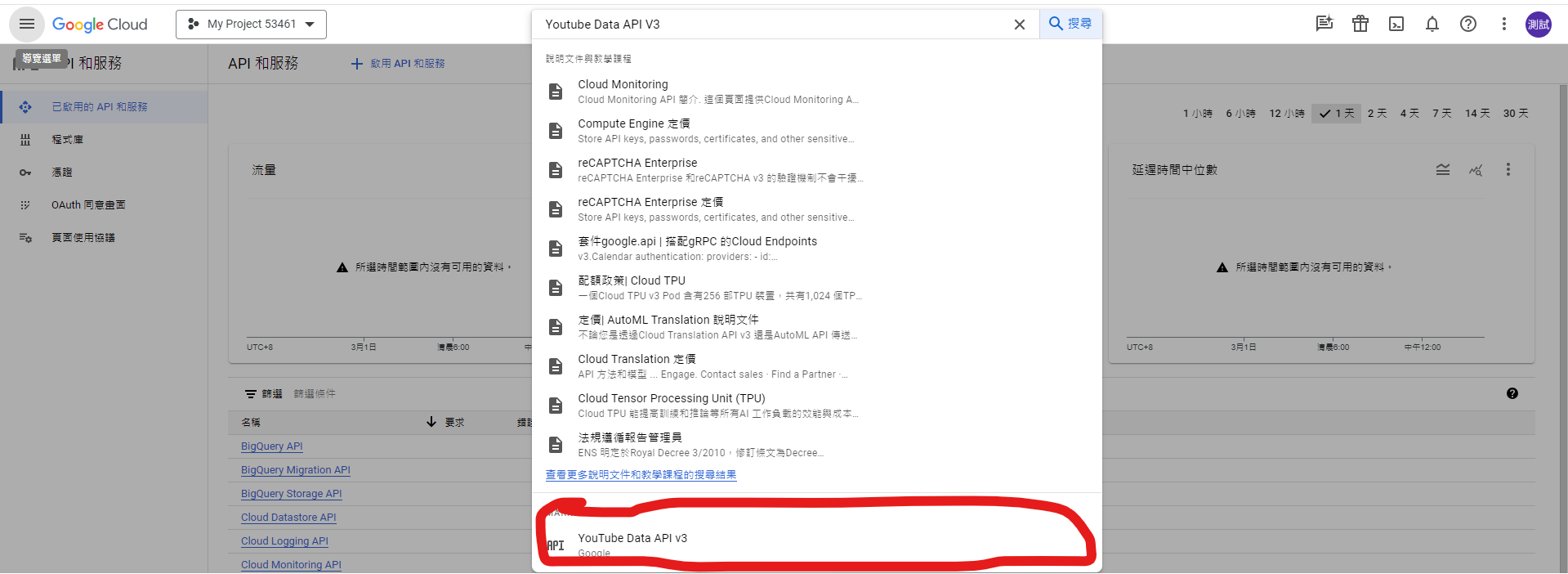The width and height of the screenshot is (1568, 574).
Task: Click API icon beside YouTube Data API v3
Action: [556, 545]
